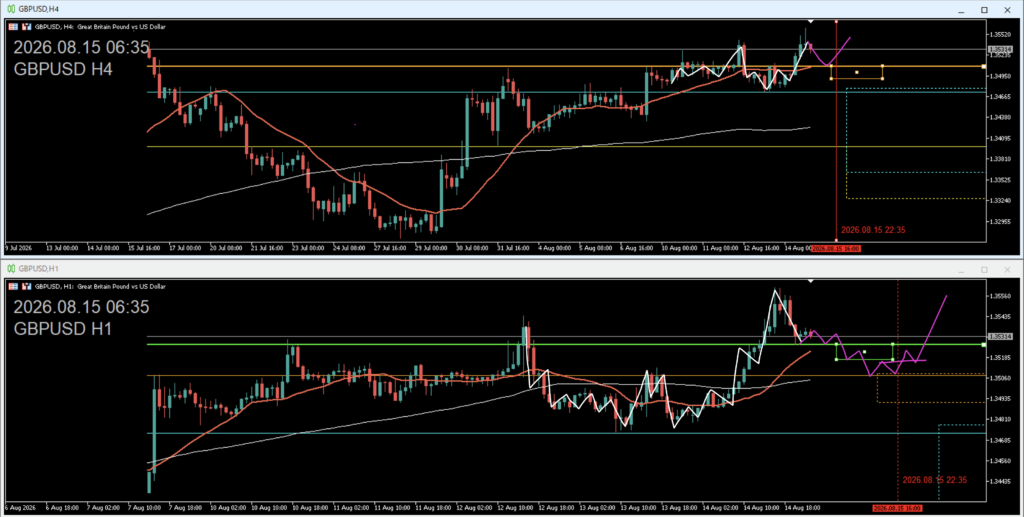Select the orange rectangle's center handle on H4 chart
1024x517 pixels.
857,72
